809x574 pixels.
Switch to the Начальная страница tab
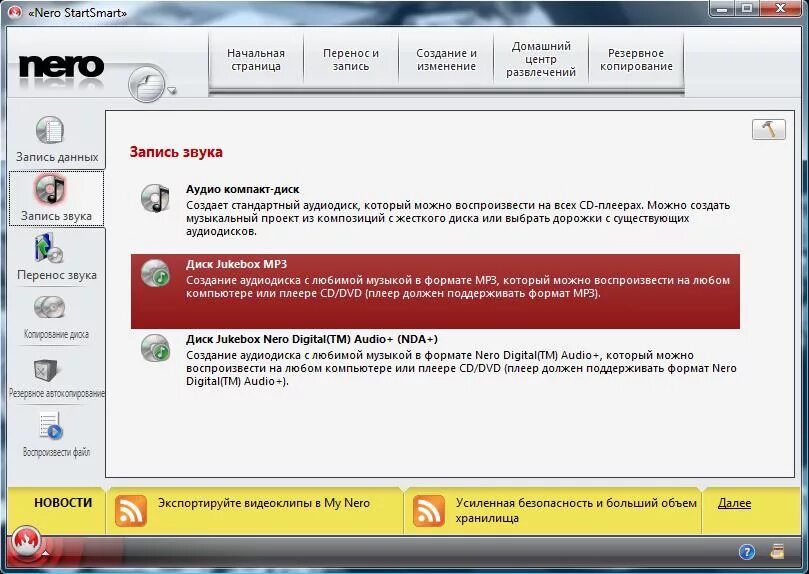256,59
